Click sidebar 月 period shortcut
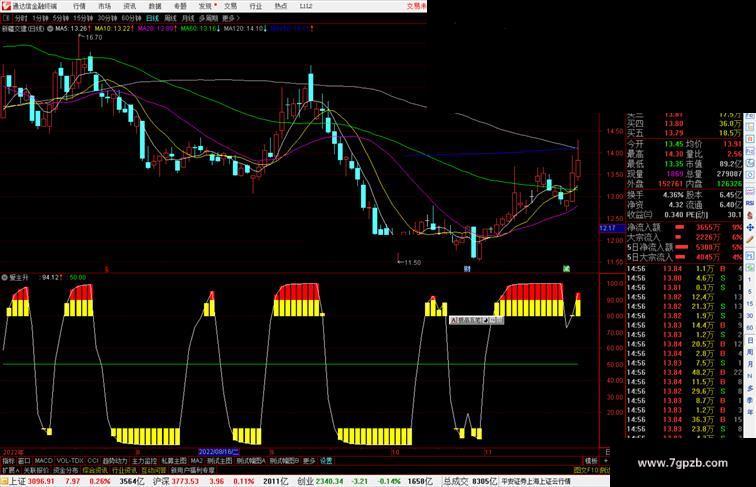The image size is (756, 487). (750, 364)
